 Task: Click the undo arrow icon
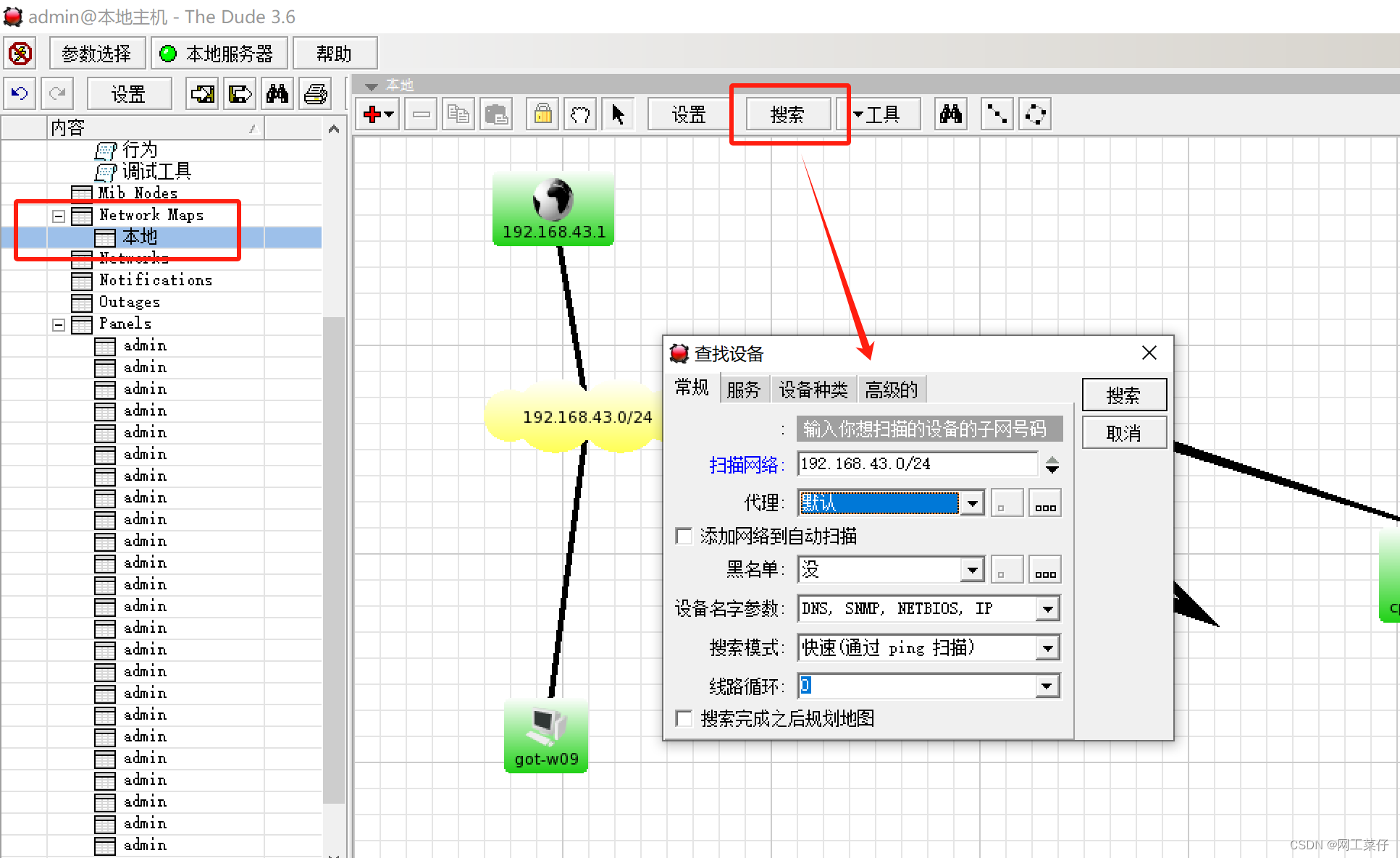[x=20, y=94]
